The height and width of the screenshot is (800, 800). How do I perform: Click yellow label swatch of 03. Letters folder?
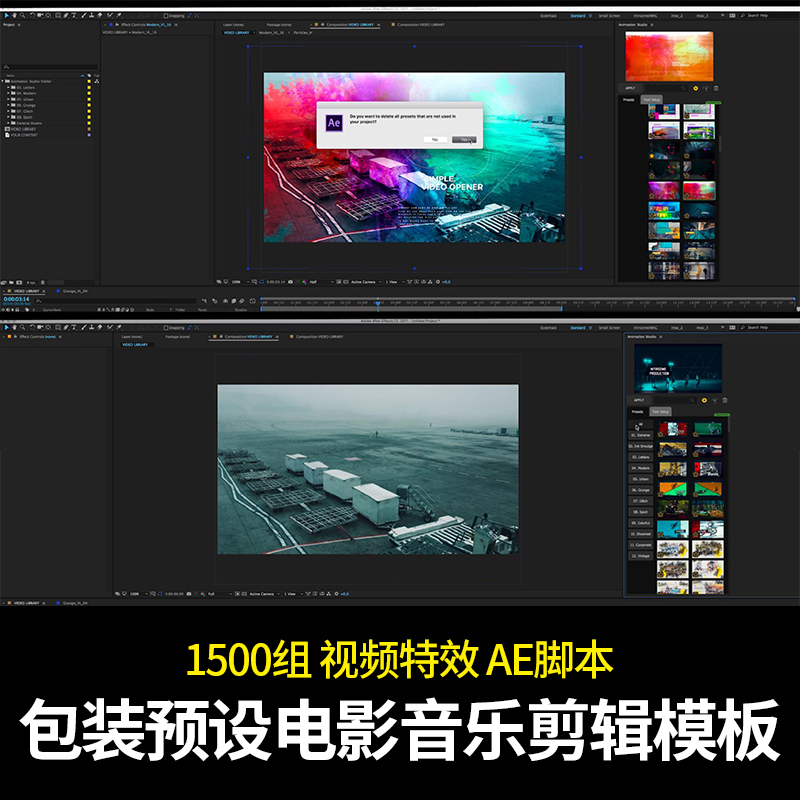89,87
